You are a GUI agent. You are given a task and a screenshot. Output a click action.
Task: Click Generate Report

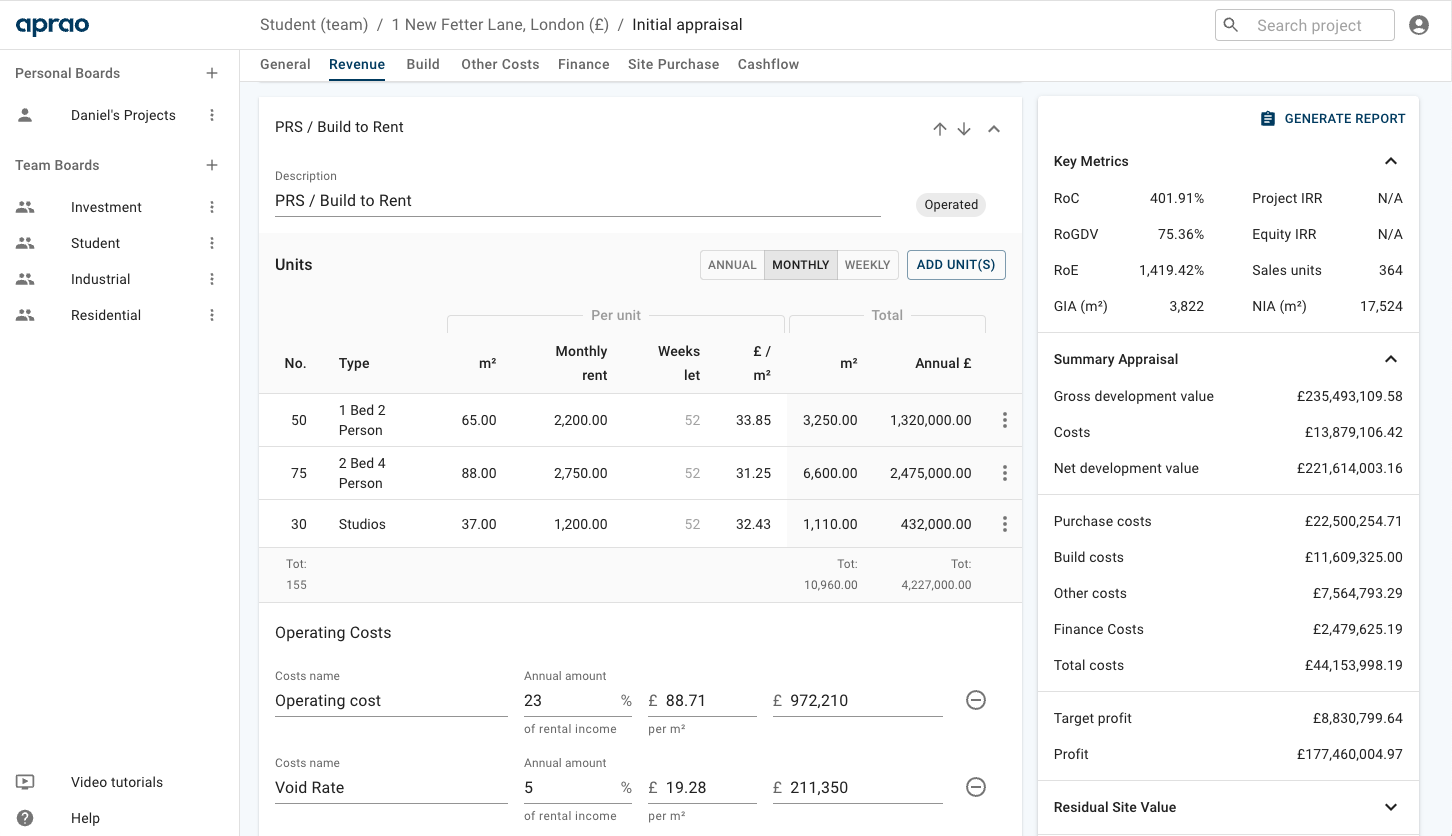1332,118
